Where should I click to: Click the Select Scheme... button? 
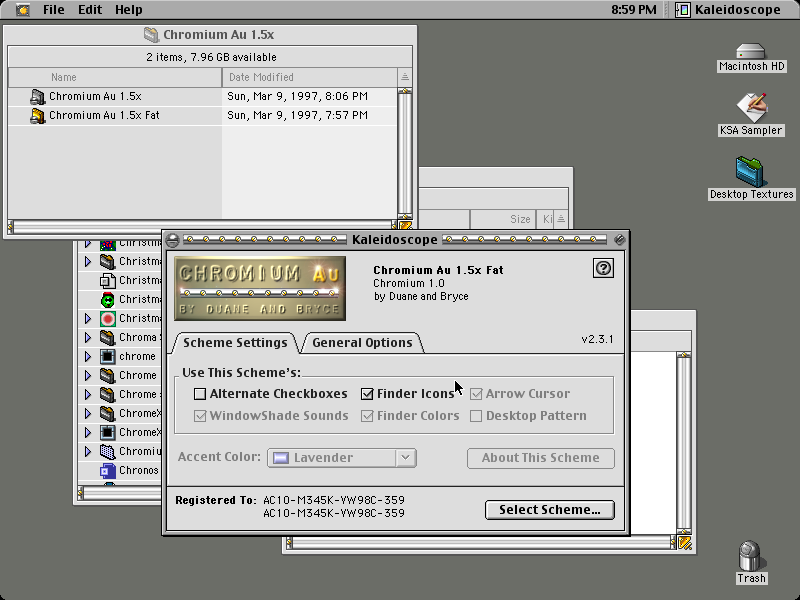point(549,510)
